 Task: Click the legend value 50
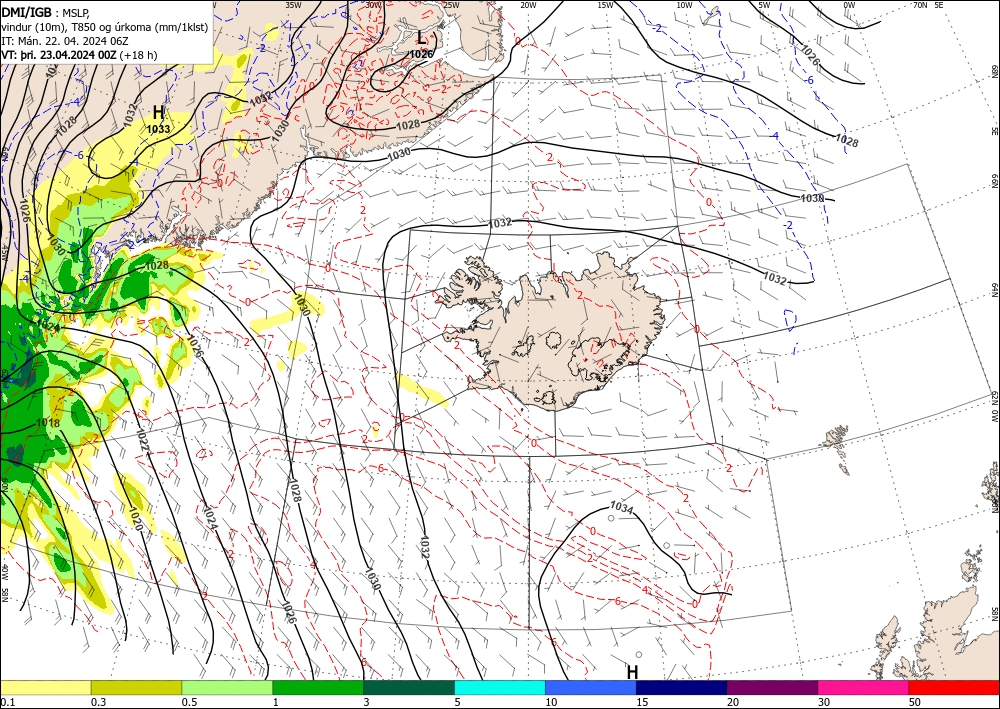tap(915, 702)
